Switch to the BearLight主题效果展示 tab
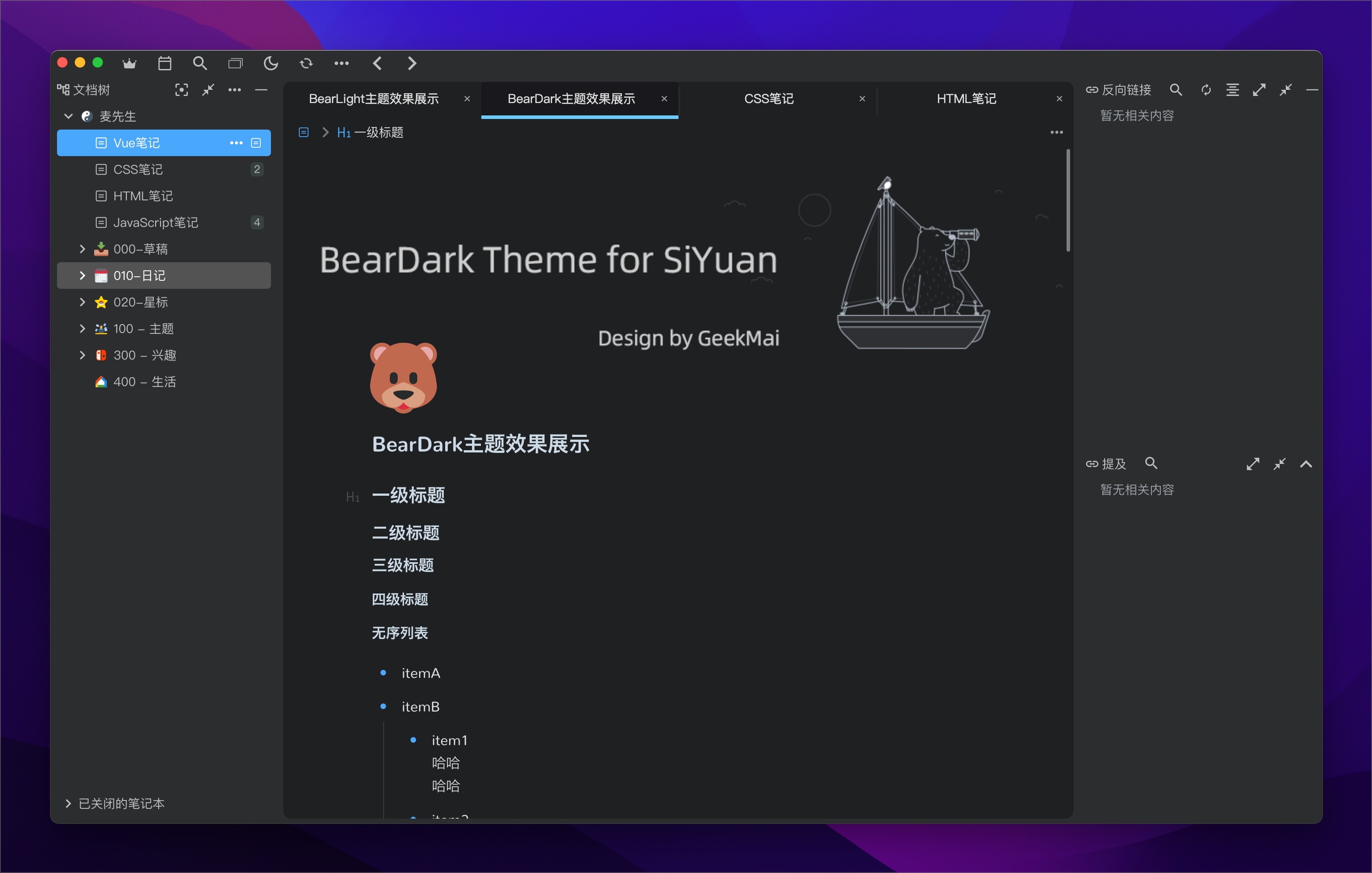1372x873 pixels. pyautogui.click(x=373, y=99)
